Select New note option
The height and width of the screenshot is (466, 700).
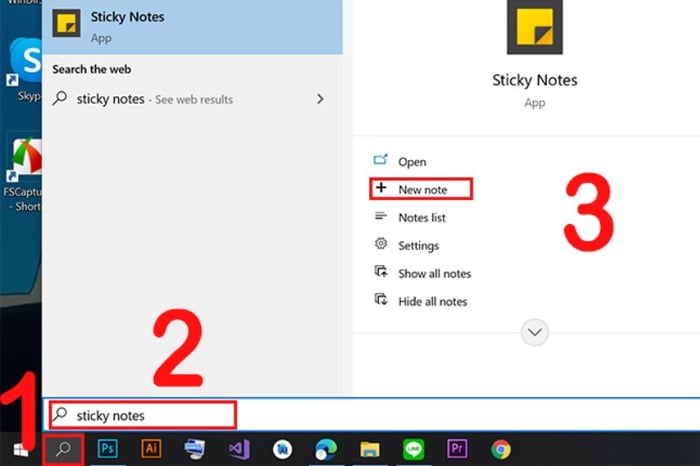pos(421,189)
